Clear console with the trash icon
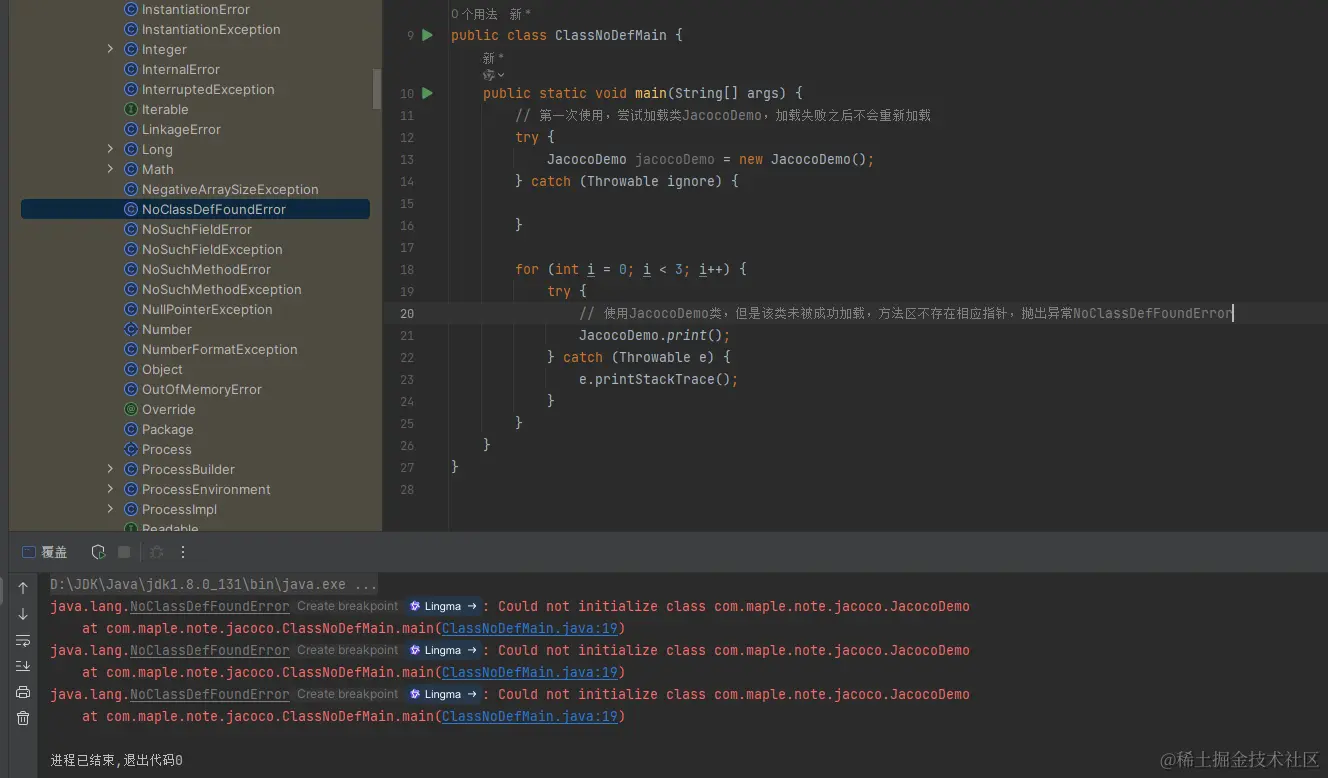The image size is (1328, 778). [23, 718]
